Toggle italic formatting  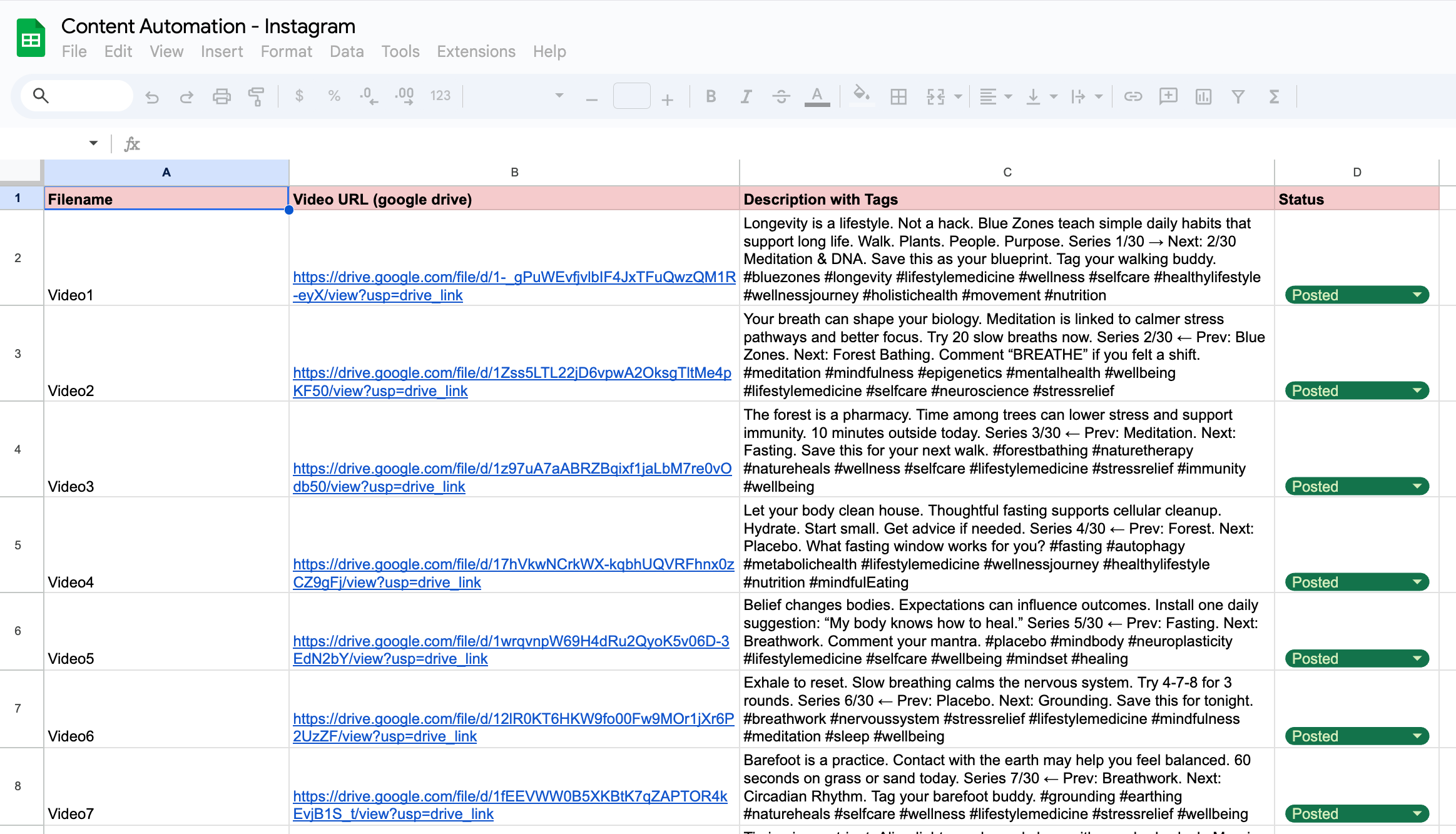pos(746,96)
